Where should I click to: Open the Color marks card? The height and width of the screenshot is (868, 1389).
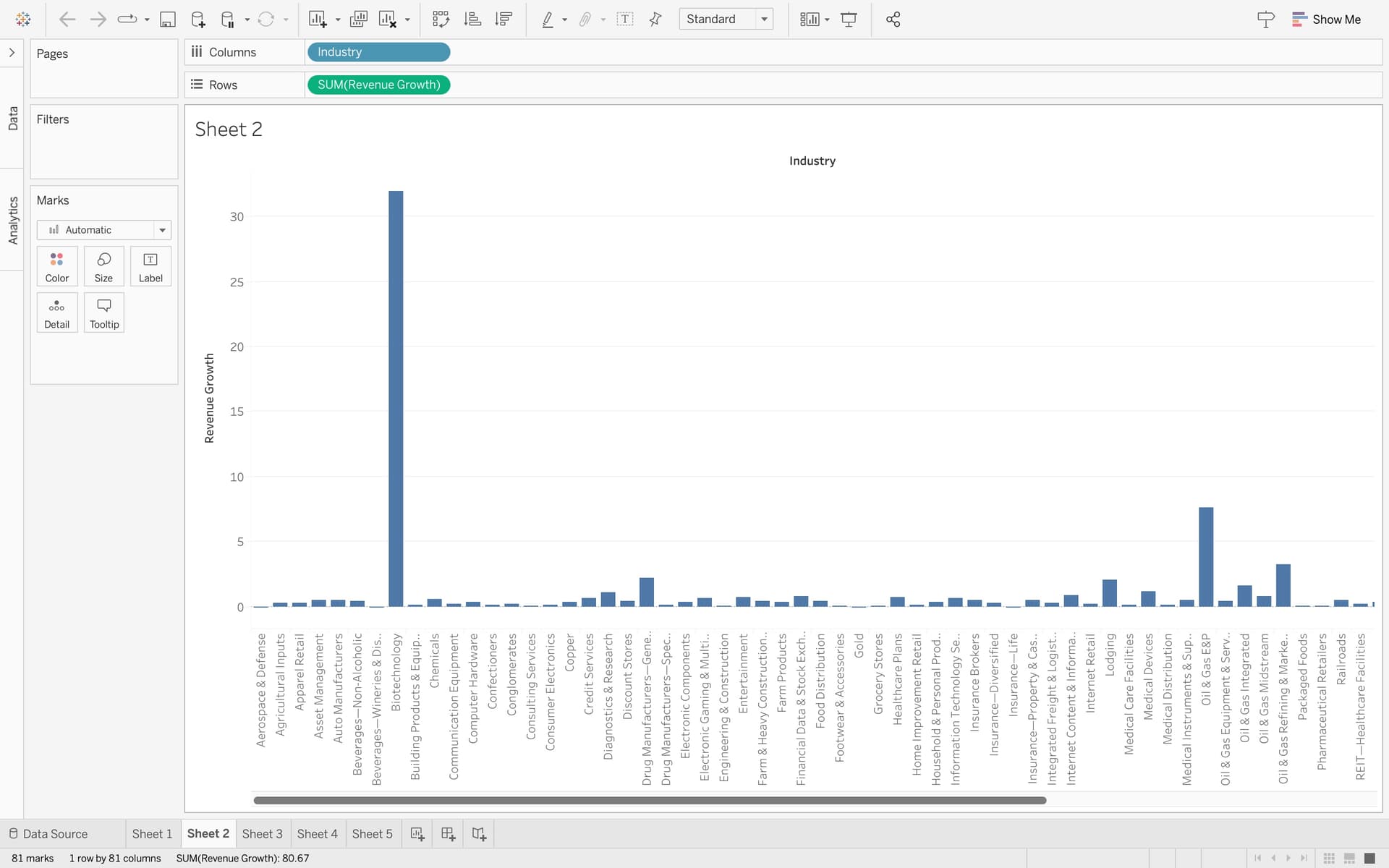click(57, 266)
